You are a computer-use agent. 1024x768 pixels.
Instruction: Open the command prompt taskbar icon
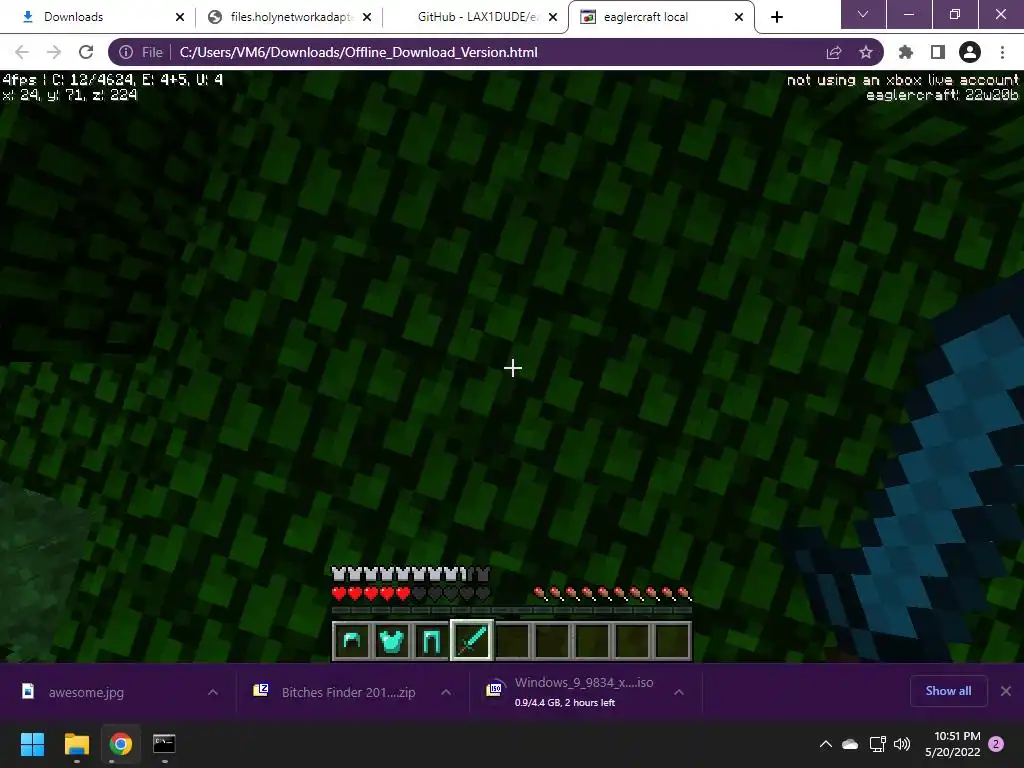164,744
